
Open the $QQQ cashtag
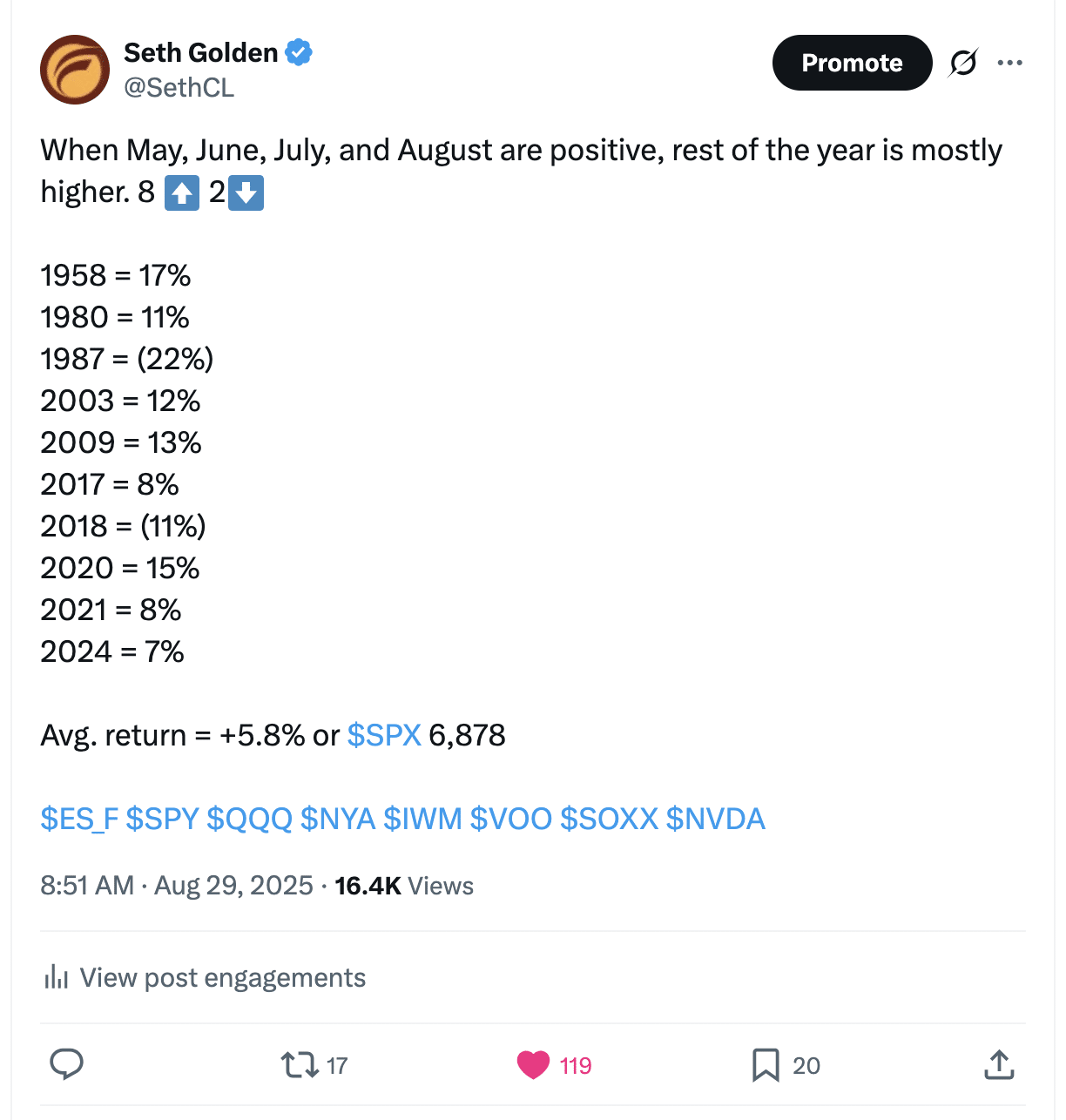[249, 819]
